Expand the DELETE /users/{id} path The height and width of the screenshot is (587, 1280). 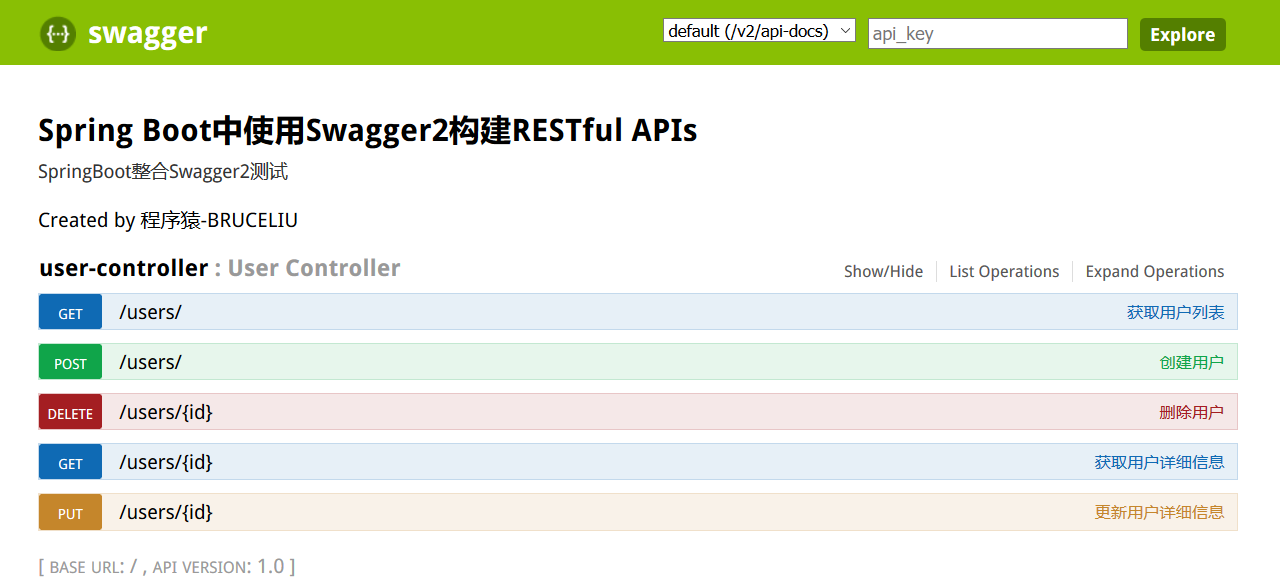(166, 412)
